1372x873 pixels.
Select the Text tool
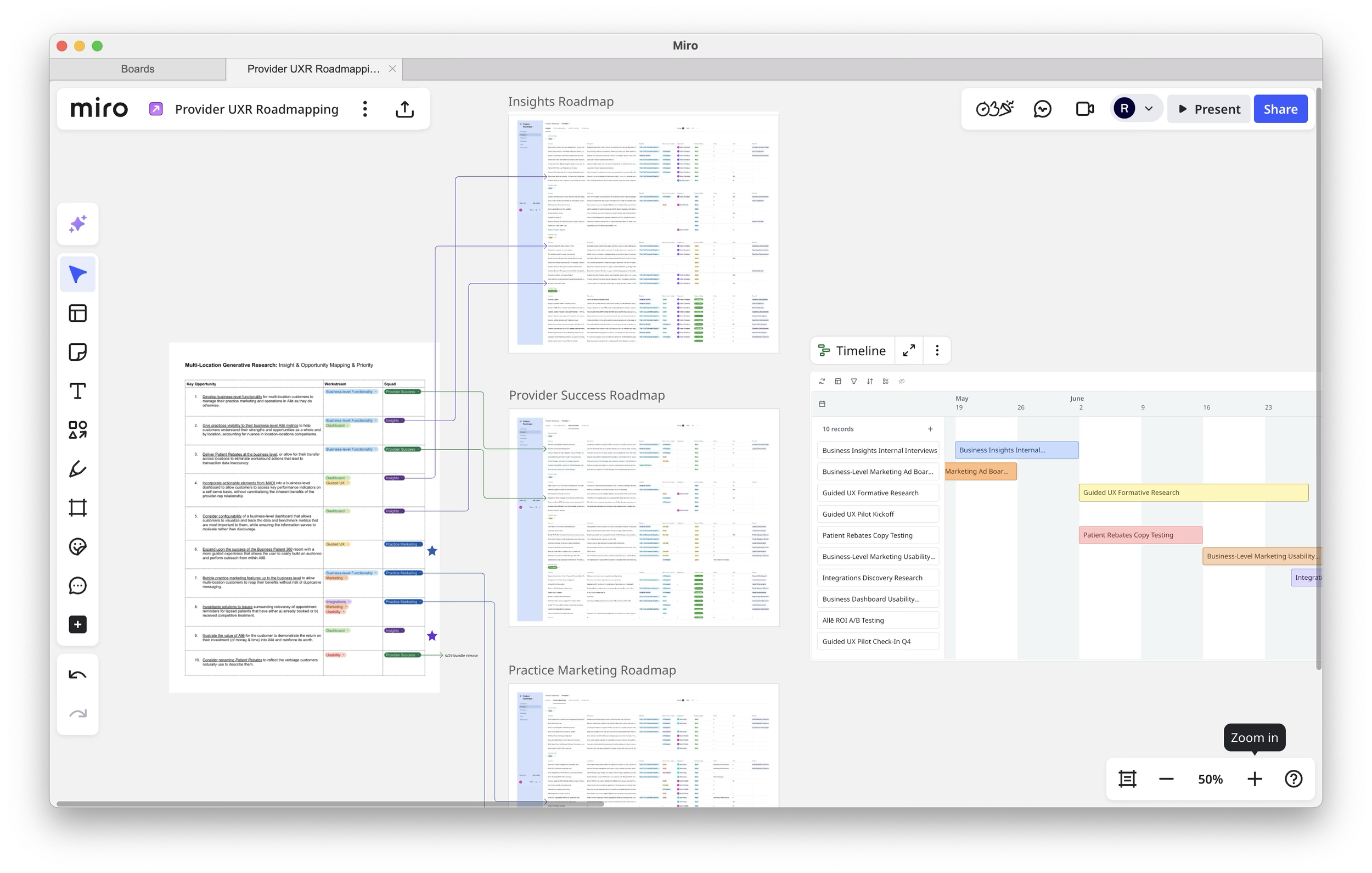(77, 391)
